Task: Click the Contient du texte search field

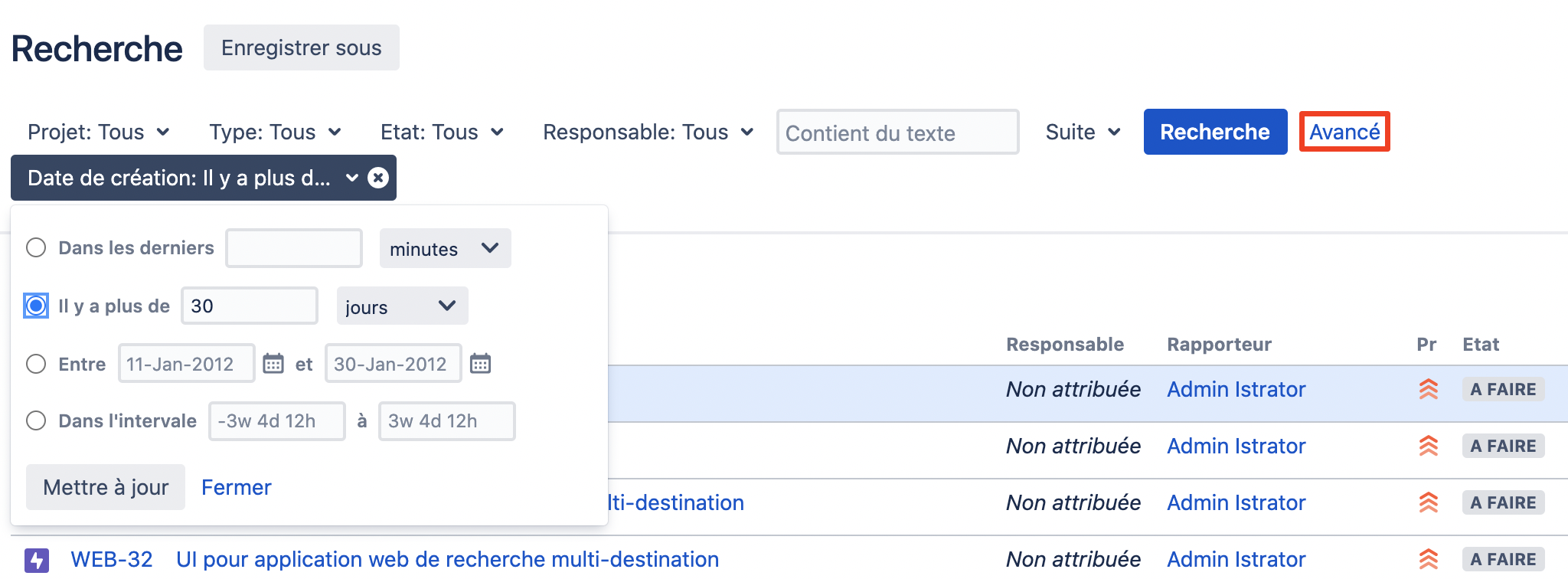Action: point(897,132)
